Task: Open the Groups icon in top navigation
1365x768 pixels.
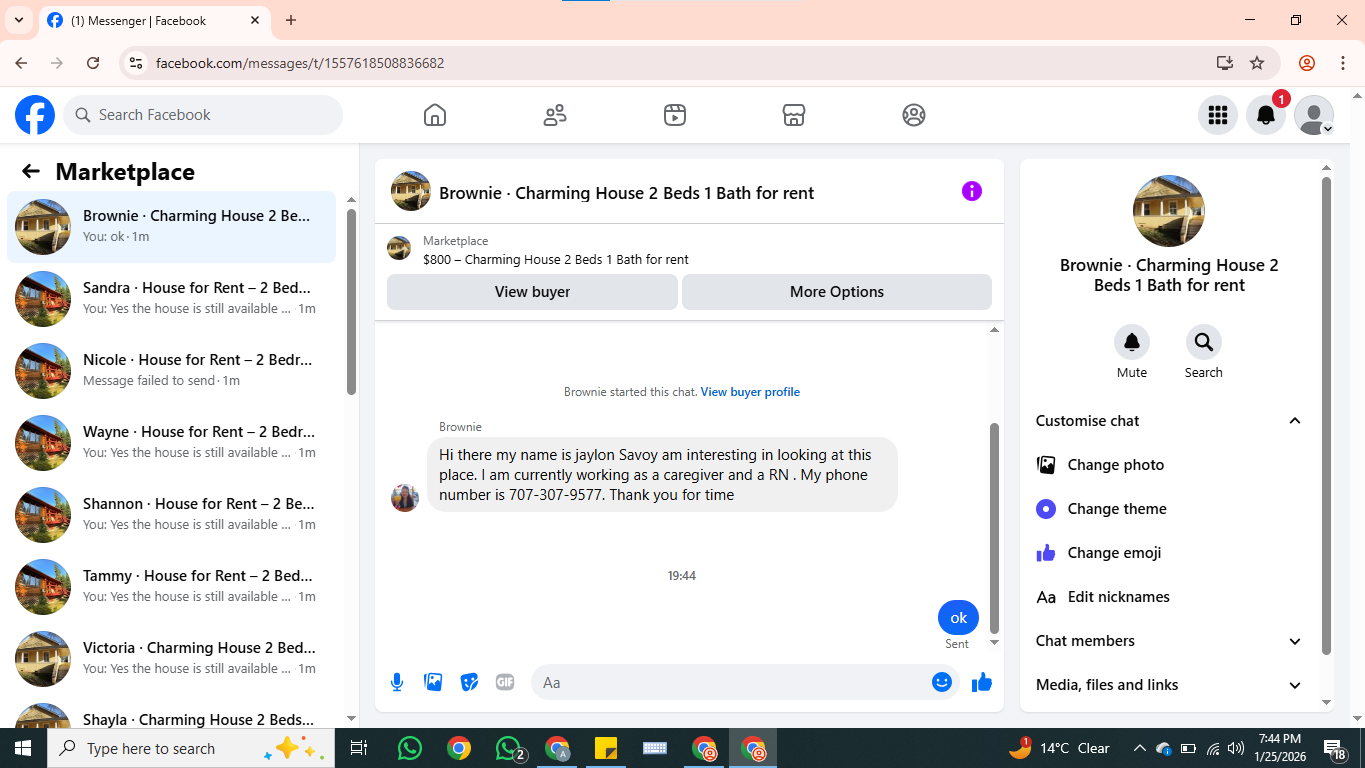Action: pos(914,115)
